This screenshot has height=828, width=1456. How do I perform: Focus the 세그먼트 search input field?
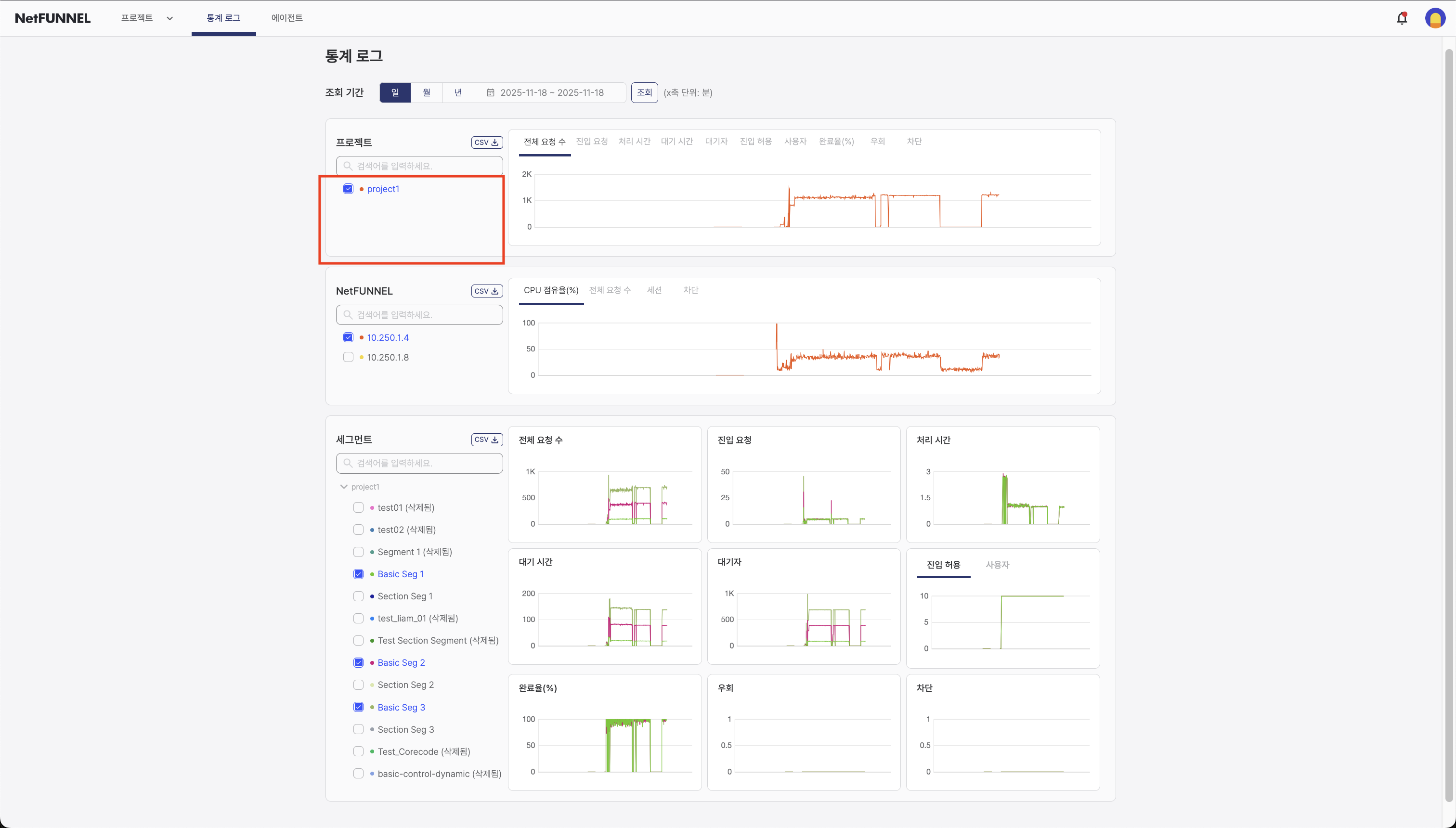pos(427,463)
